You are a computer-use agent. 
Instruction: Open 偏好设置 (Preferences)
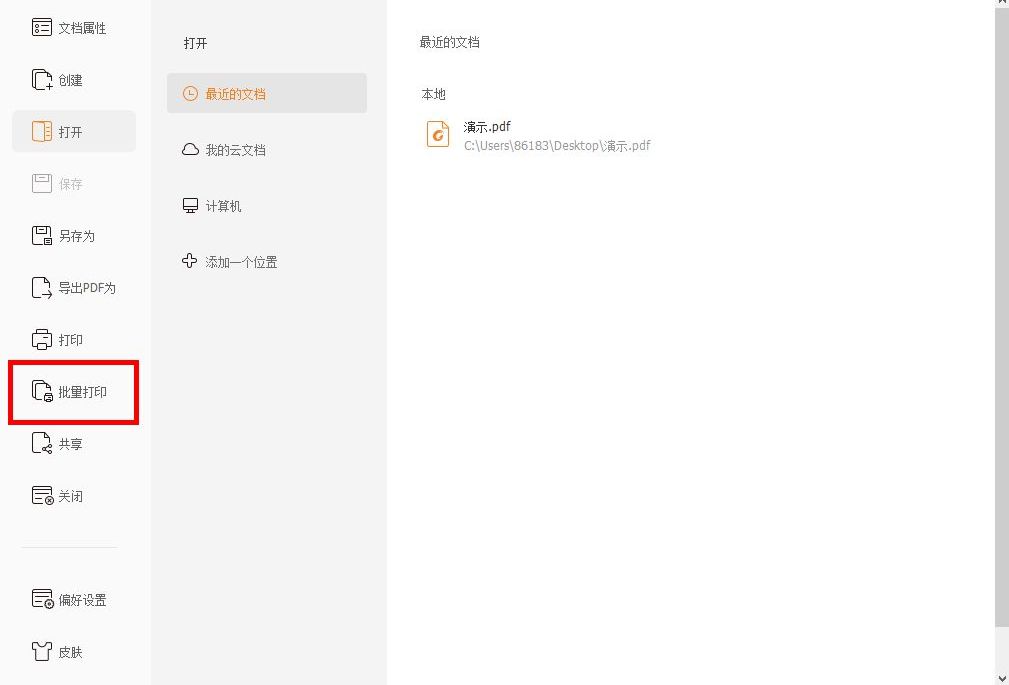pos(74,599)
